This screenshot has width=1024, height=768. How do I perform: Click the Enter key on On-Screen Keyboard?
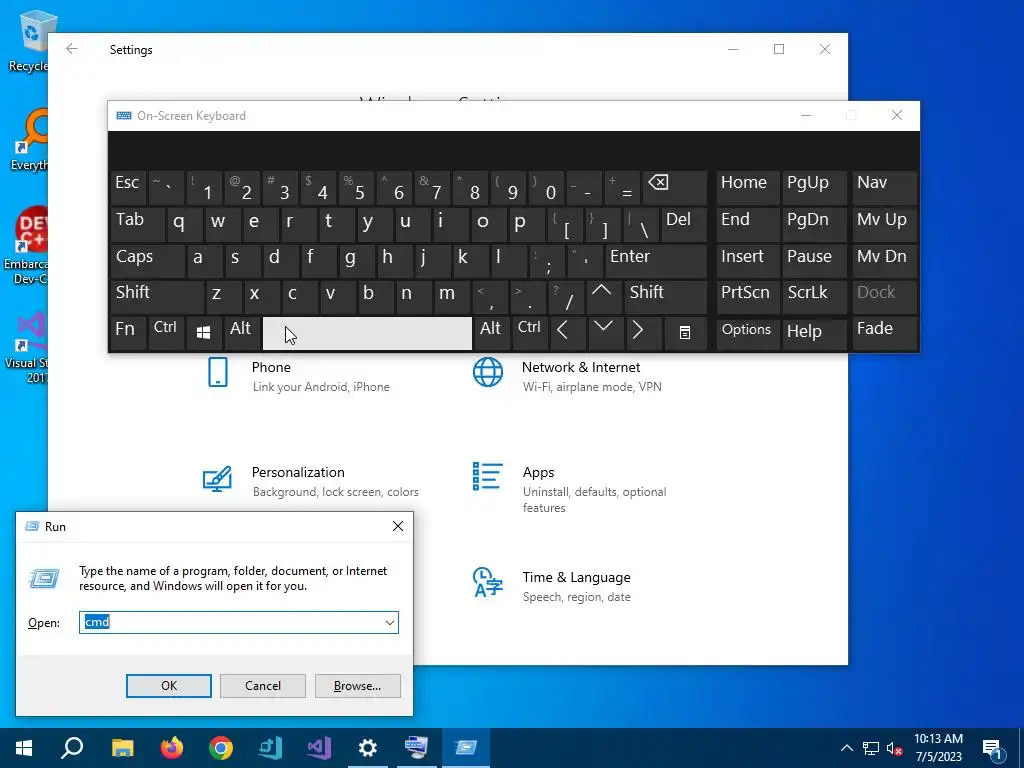656,260
